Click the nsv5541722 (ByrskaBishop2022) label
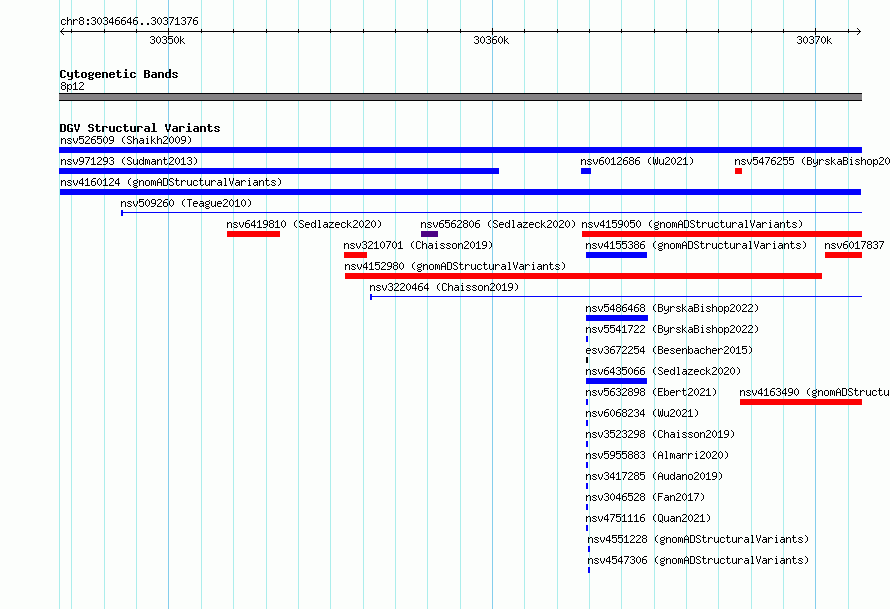890x609 pixels. pos(672,329)
